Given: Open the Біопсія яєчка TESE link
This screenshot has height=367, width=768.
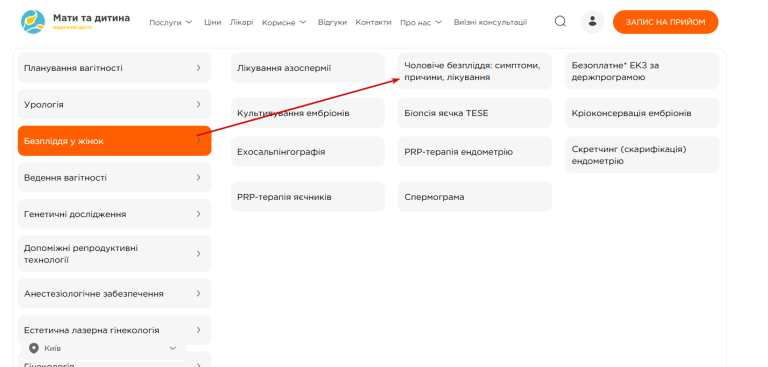Looking at the screenshot, I should point(475,113).
